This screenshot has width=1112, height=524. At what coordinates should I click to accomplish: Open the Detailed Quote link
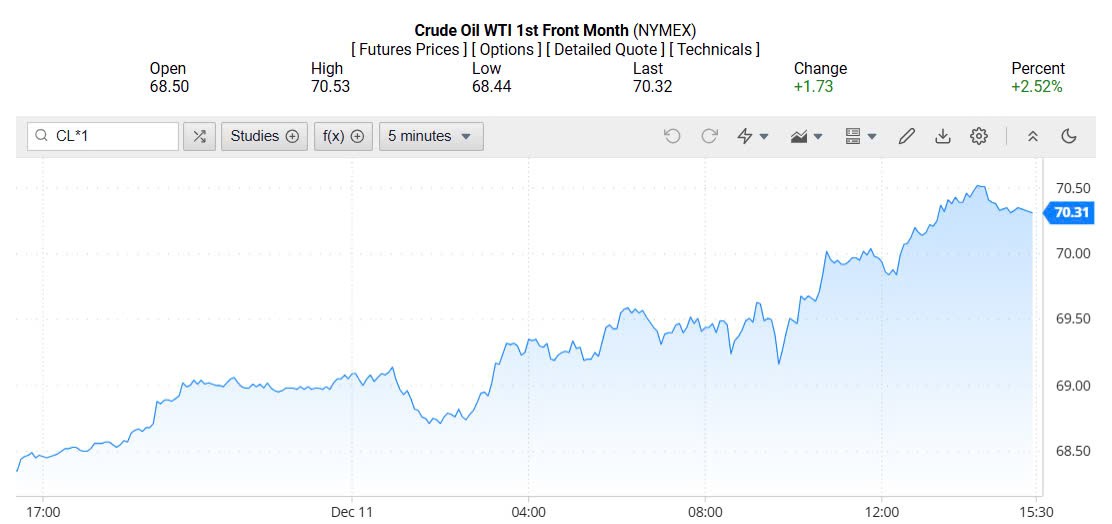pyautogui.click(x=605, y=49)
